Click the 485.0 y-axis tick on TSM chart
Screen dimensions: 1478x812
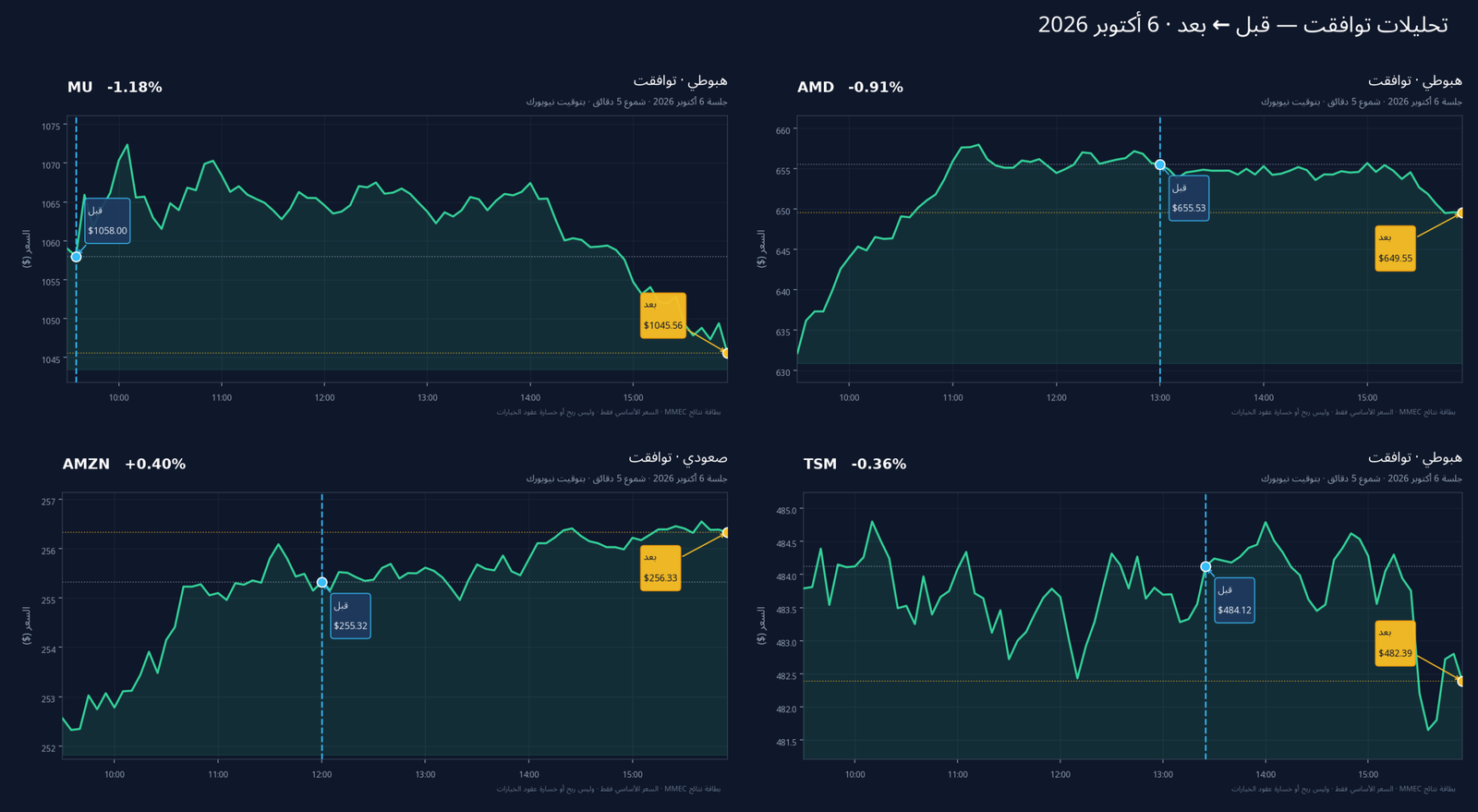(x=786, y=510)
